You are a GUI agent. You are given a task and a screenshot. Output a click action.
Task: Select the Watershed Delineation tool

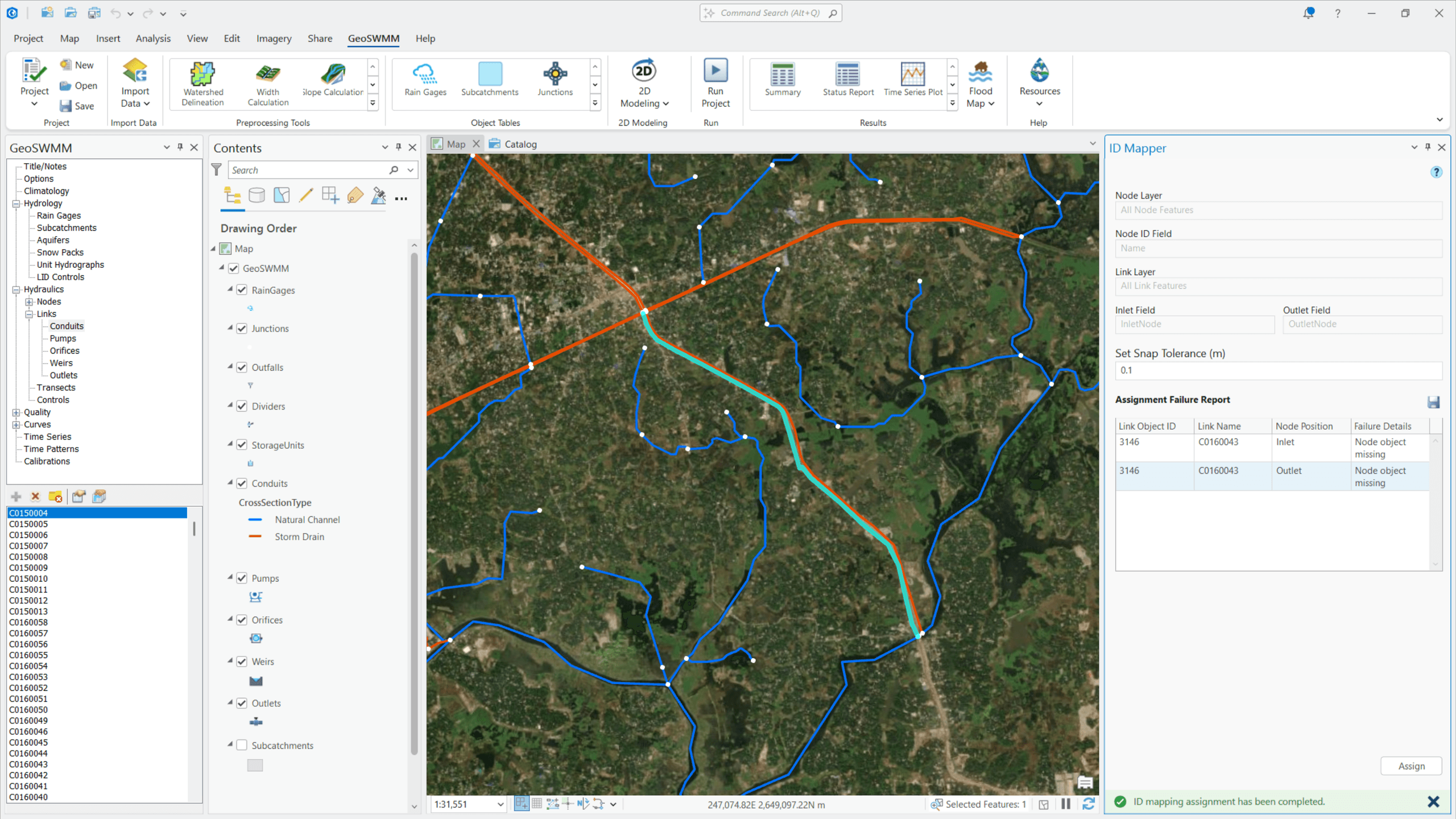coord(202,82)
